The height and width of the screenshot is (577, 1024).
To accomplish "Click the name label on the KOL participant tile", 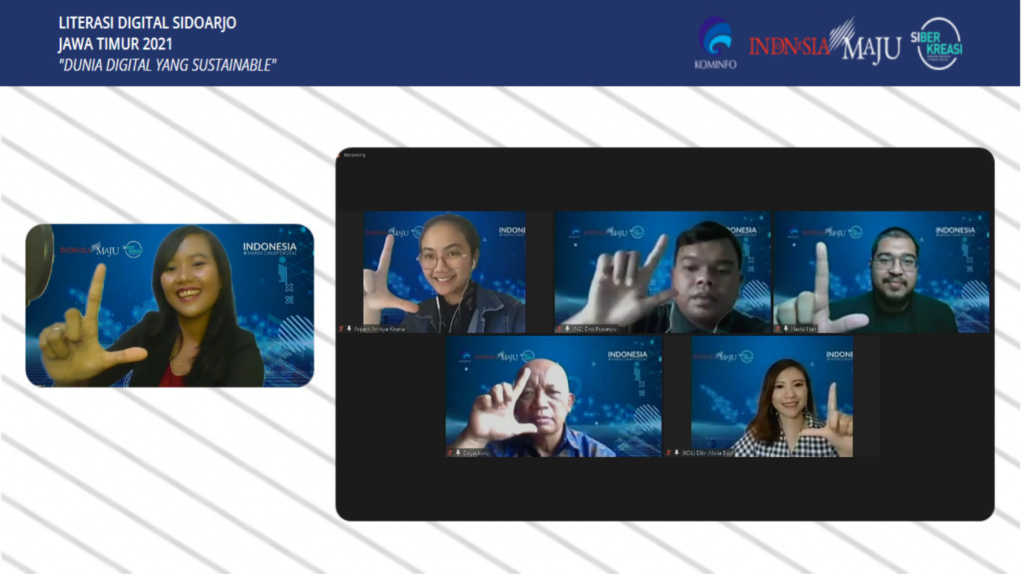I will [708, 452].
